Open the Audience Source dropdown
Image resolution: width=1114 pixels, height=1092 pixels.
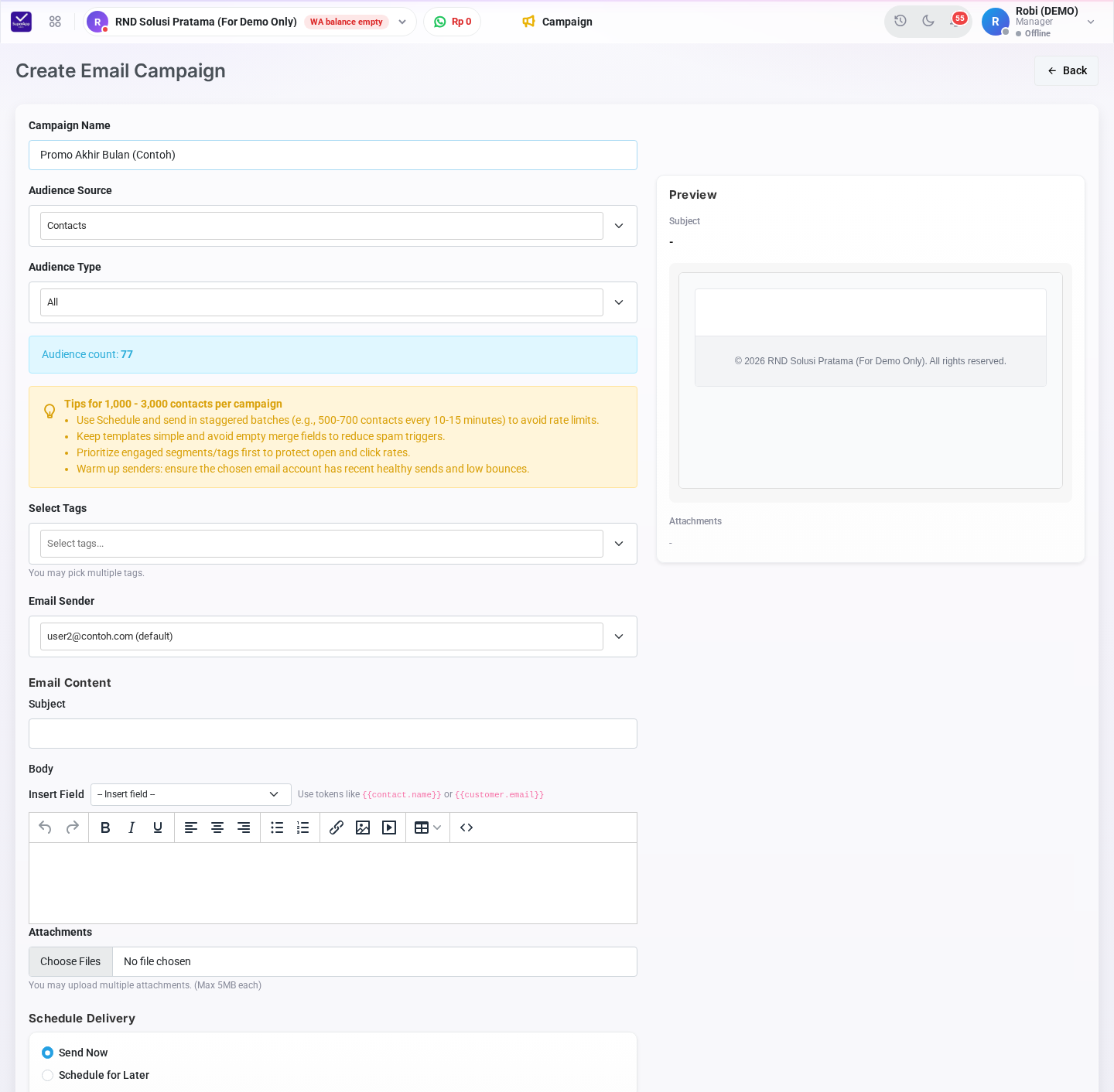pos(333,226)
